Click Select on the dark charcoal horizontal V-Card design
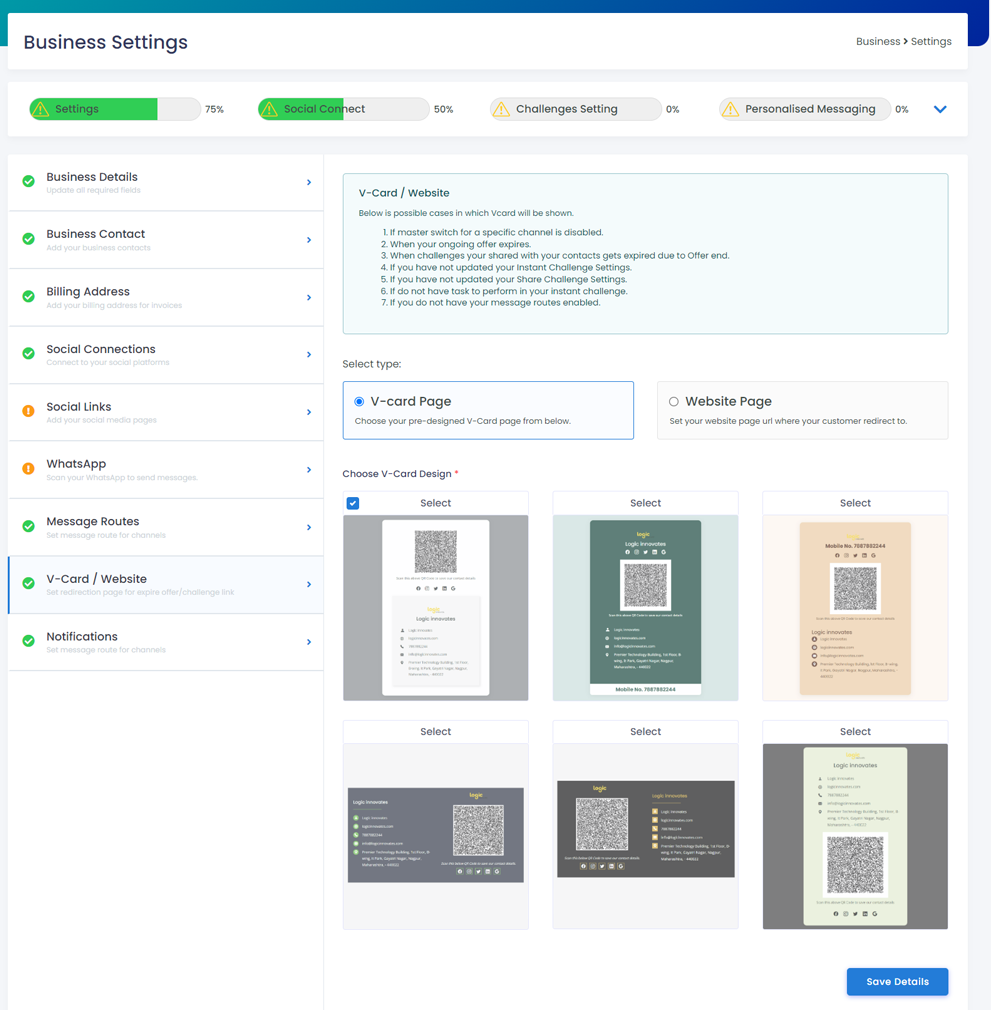 (x=645, y=732)
